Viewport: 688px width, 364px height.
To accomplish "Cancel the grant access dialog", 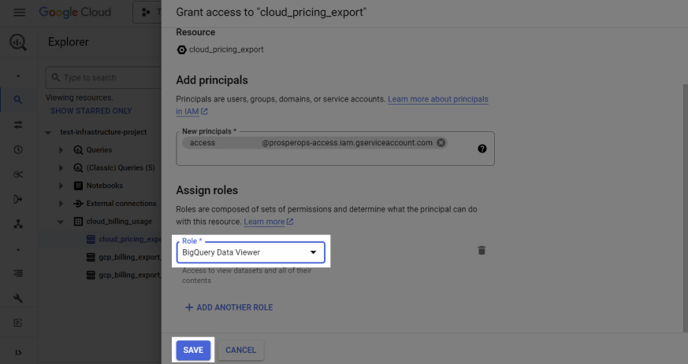I will 240,350.
